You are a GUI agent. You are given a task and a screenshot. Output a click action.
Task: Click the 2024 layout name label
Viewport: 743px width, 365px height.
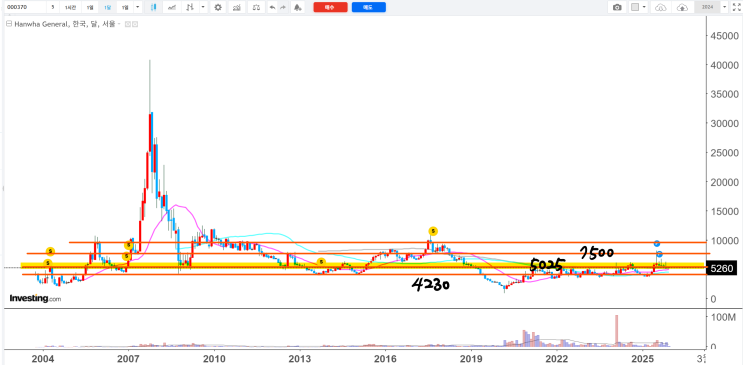pos(707,7)
